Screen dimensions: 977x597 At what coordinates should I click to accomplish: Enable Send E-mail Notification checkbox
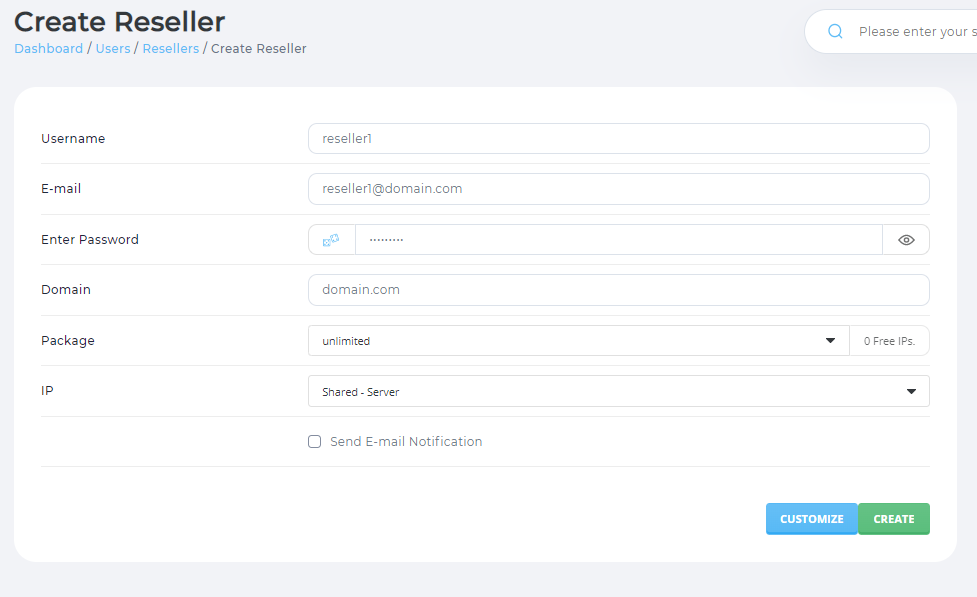(x=315, y=441)
